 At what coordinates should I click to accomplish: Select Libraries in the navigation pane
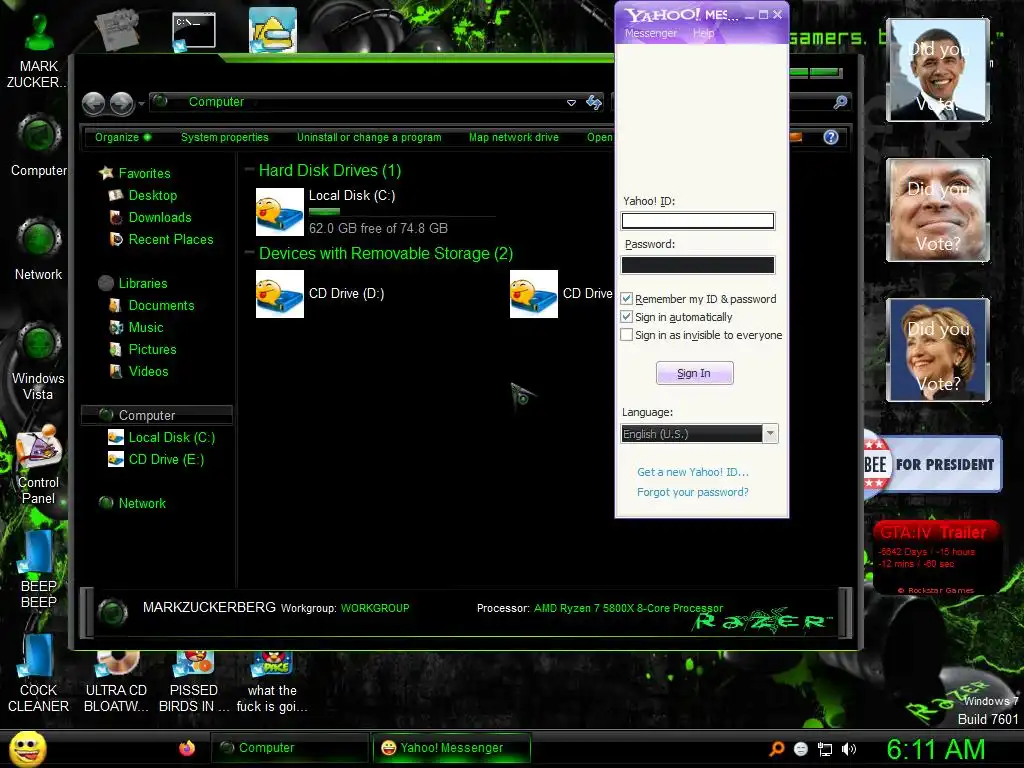tap(143, 283)
